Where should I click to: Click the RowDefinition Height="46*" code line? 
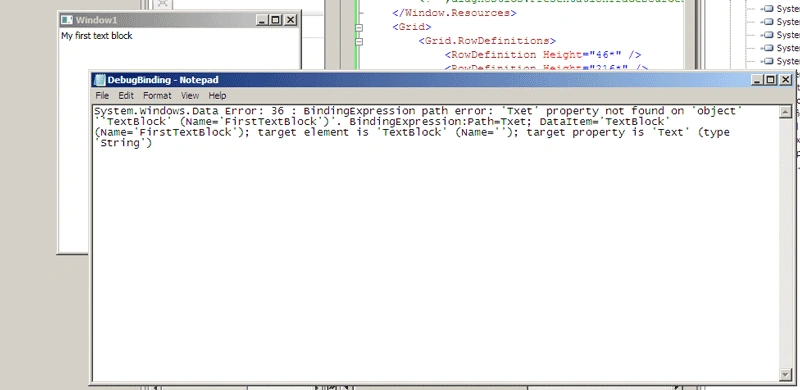click(543, 55)
